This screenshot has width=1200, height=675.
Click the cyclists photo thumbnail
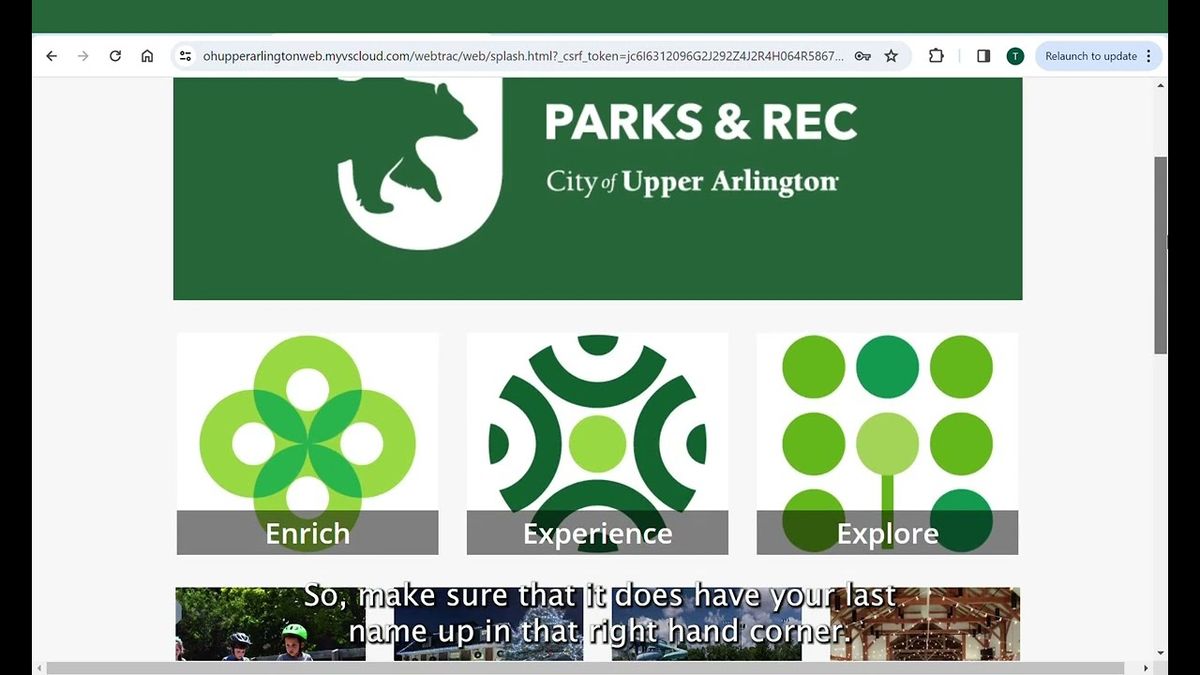click(270, 625)
